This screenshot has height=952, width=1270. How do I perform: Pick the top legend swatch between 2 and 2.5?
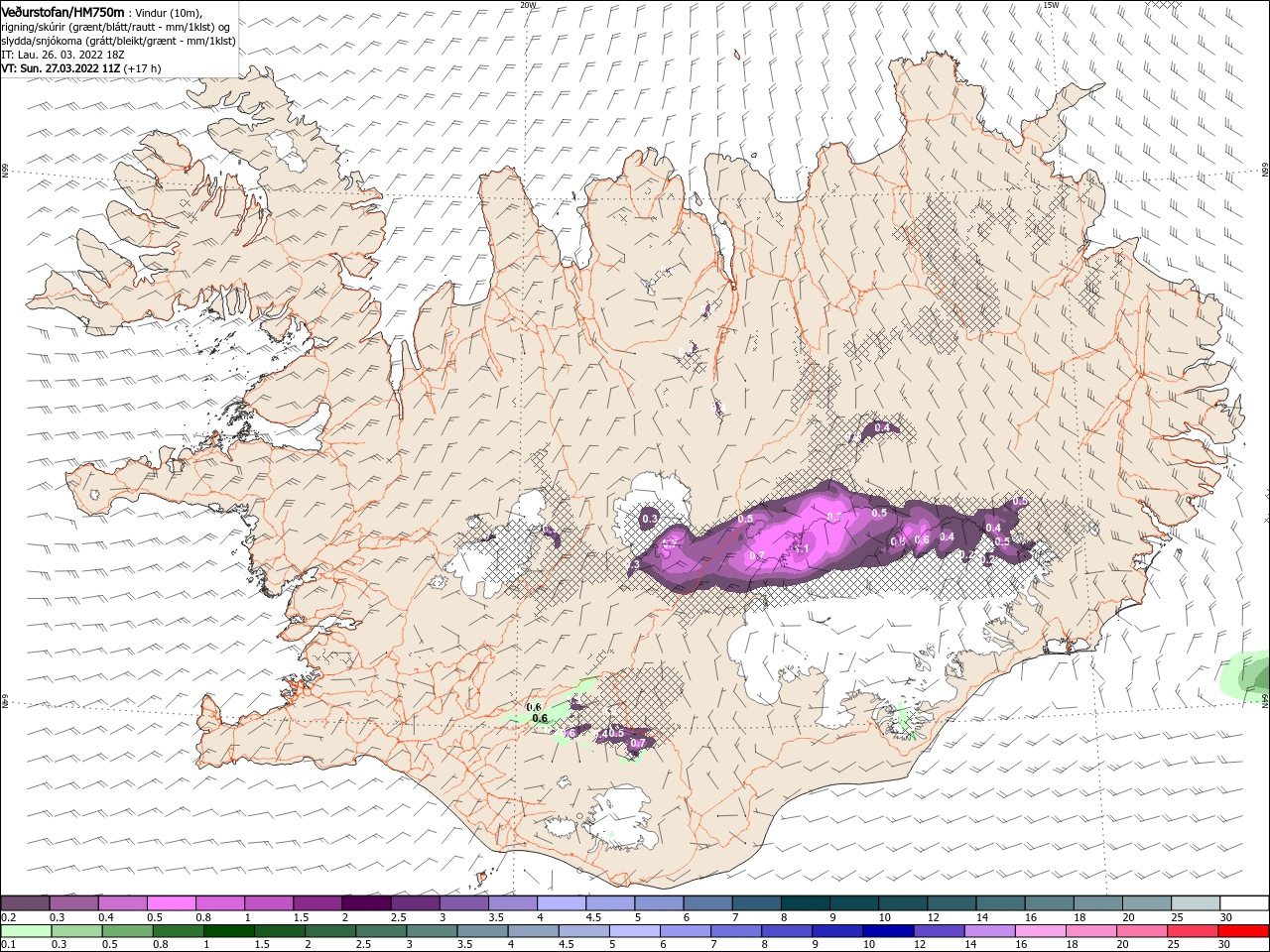pyautogui.click(x=367, y=902)
